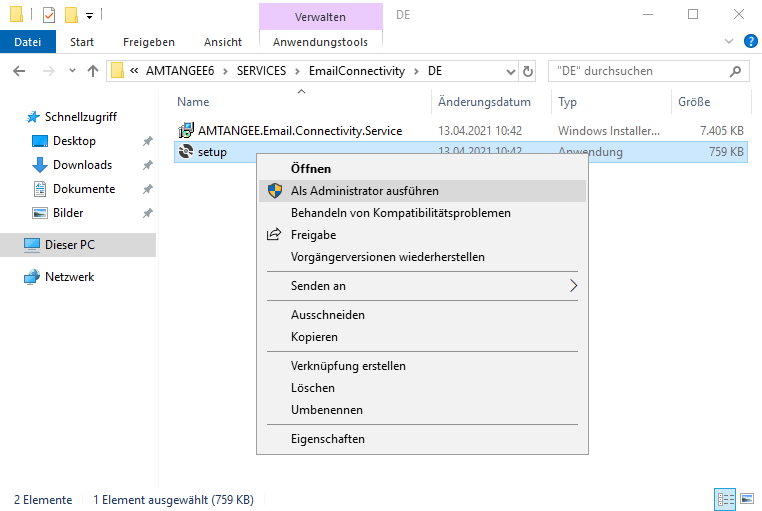Open the Start ribbon tab

pos(82,42)
